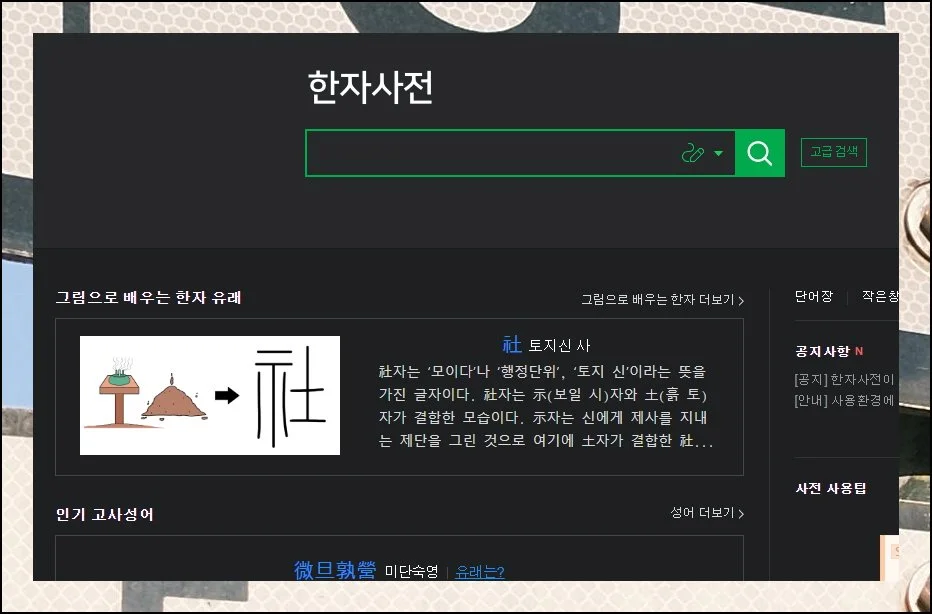This screenshot has width=932, height=614.
Task: Expand 성어 더보기 idiom list
Action: (x=706, y=513)
